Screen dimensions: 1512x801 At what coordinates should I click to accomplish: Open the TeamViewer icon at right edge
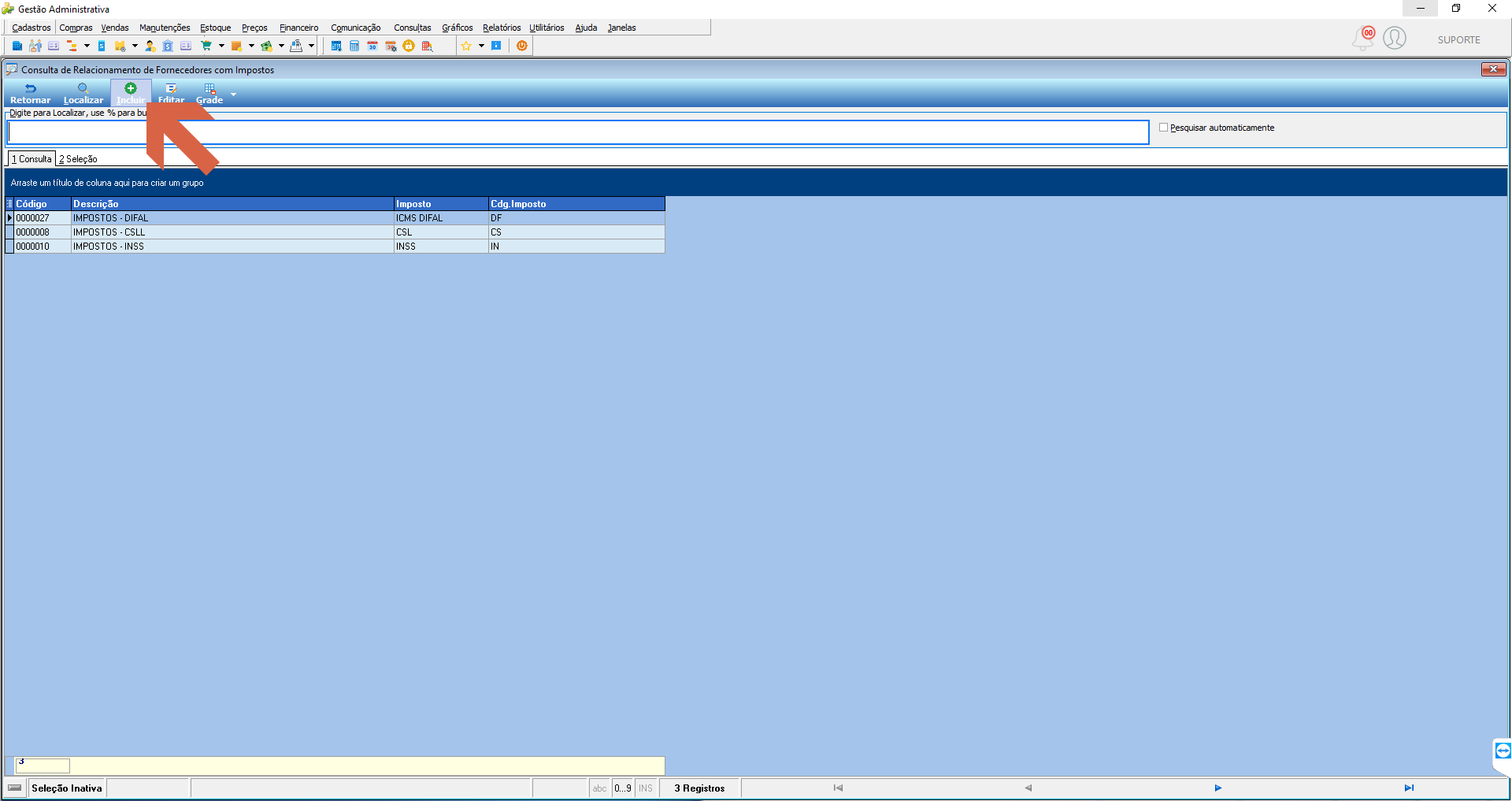pyautogui.click(x=1503, y=751)
